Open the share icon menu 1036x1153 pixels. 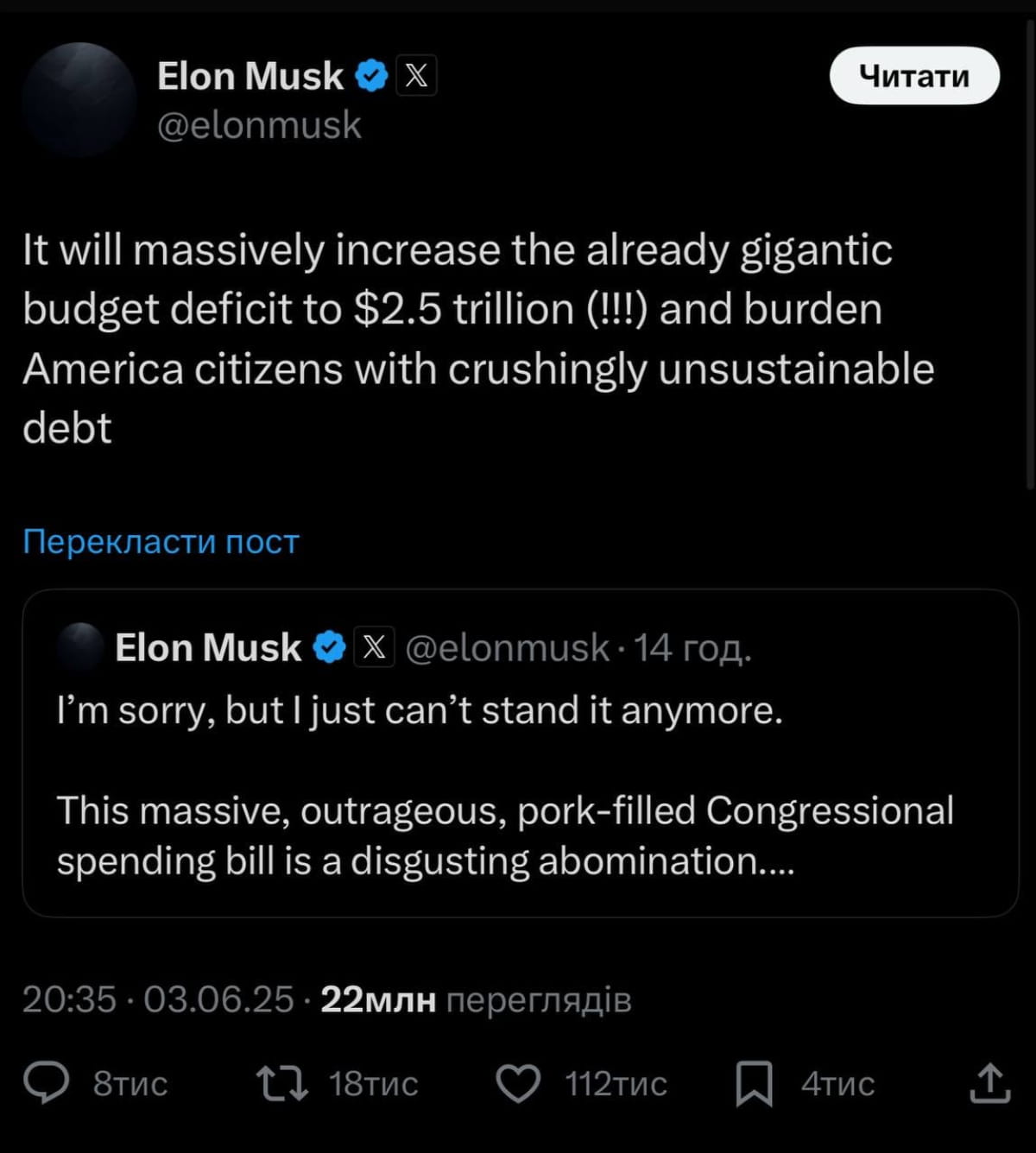click(989, 1083)
